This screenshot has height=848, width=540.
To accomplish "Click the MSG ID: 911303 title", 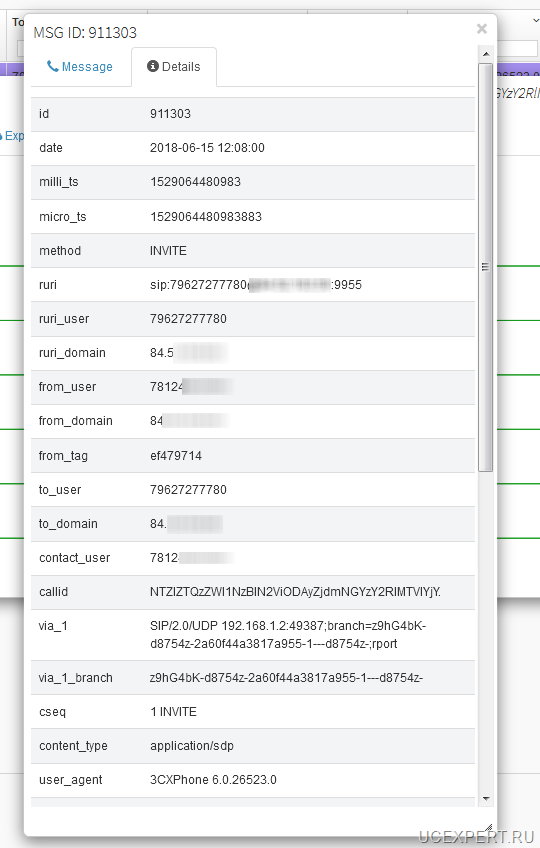I will point(85,33).
